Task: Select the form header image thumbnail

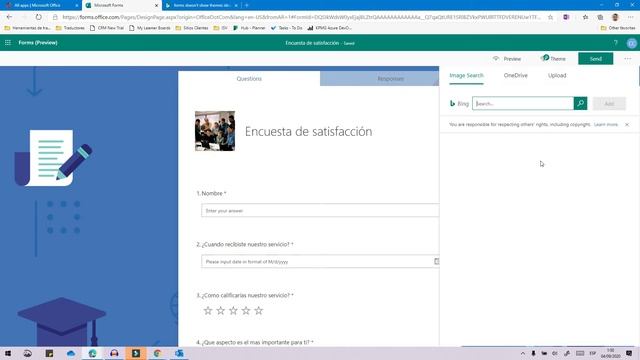Action: pyautogui.click(x=215, y=131)
